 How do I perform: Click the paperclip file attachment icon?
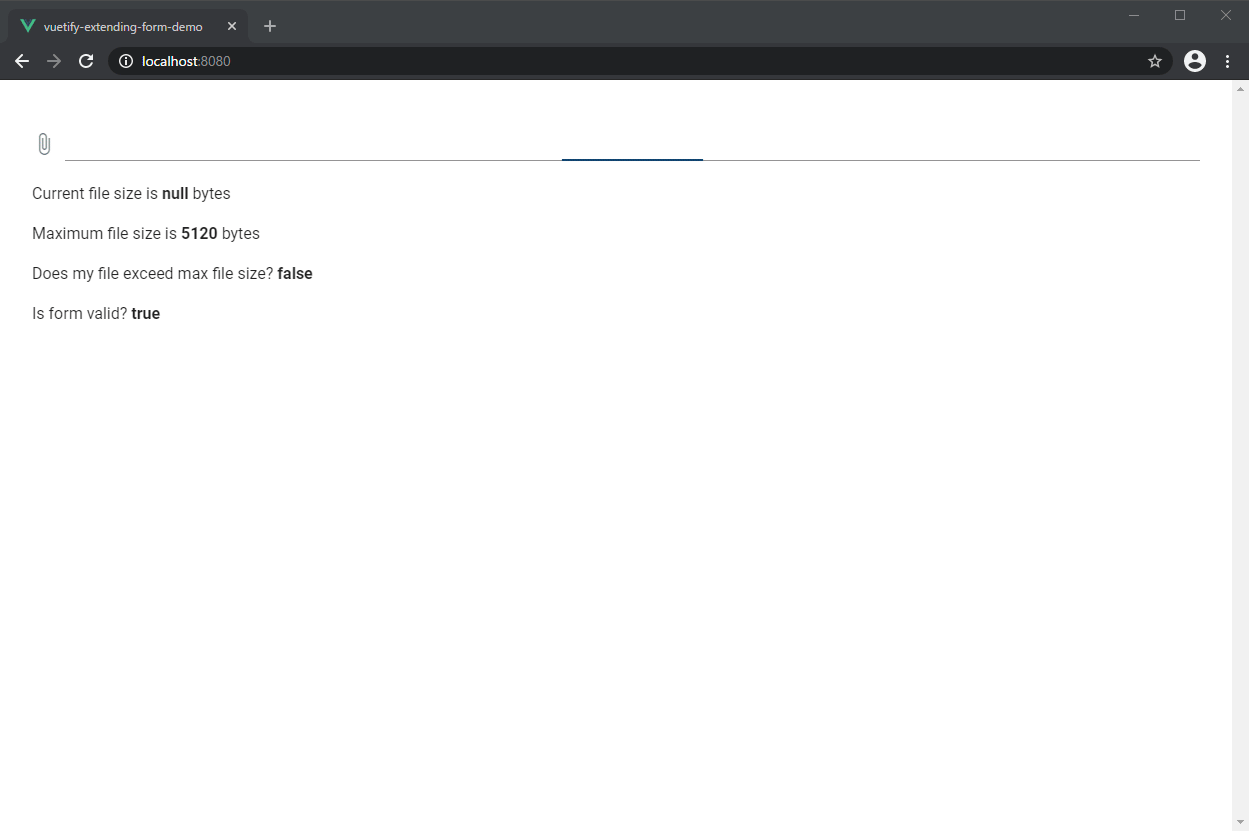click(44, 144)
